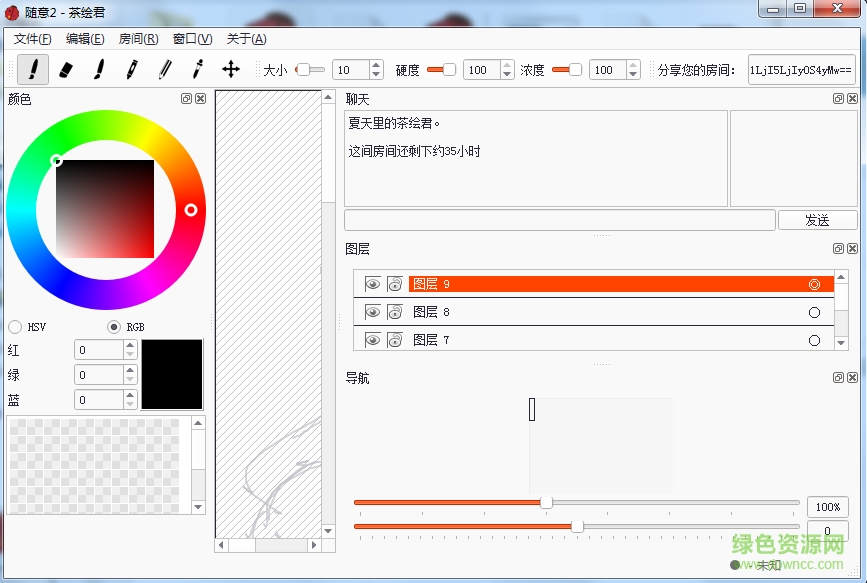867x583 pixels.
Task: Open the 文件 menu
Action: tap(31, 38)
